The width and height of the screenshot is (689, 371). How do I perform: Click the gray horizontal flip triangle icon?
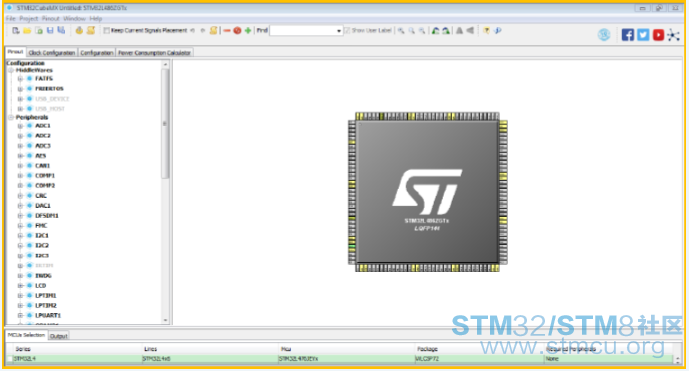(470, 30)
